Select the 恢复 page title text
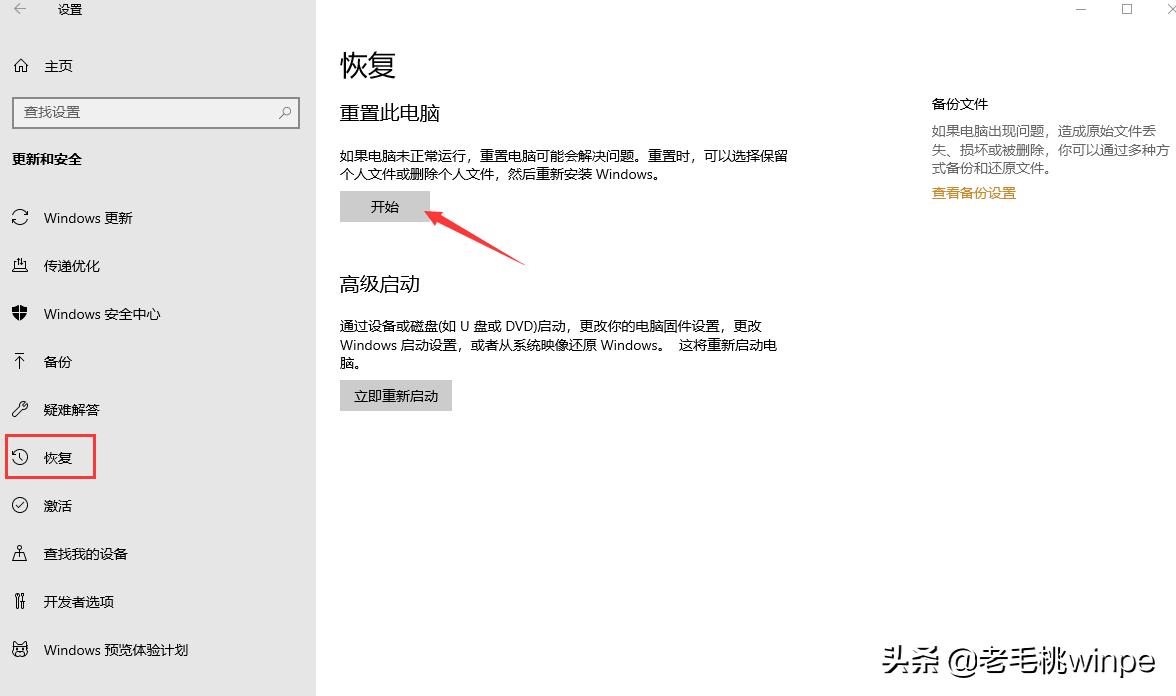This screenshot has height=696, width=1176. pos(366,64)
